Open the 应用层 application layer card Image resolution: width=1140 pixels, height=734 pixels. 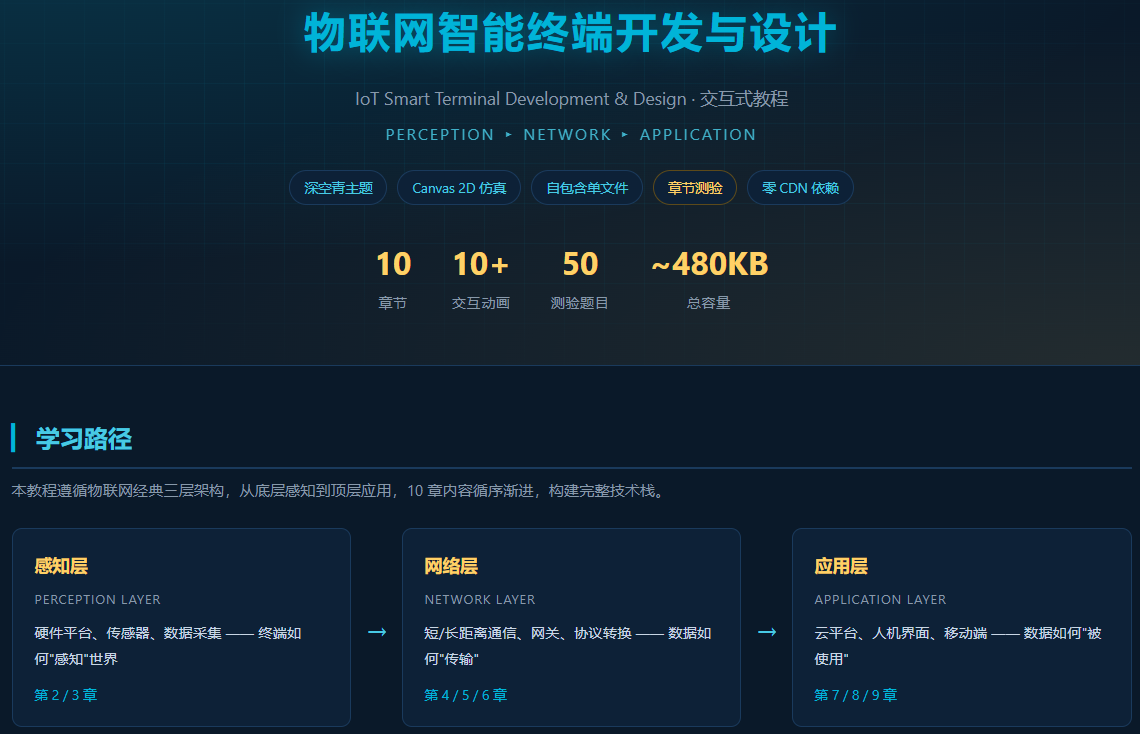pyautogui.click(x=961, y=627)
